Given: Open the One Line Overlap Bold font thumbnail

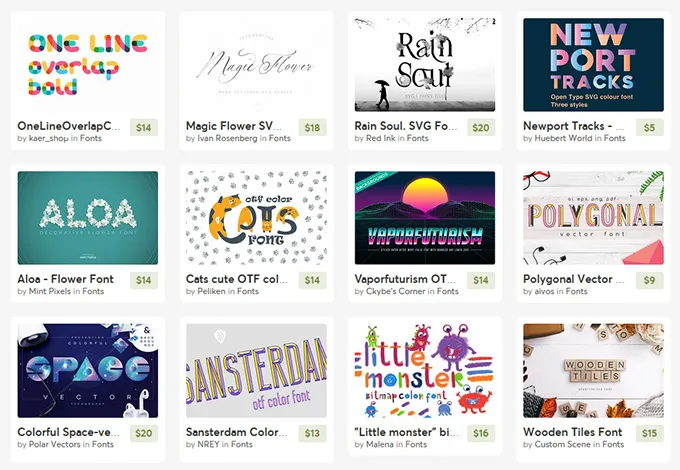Looking at the screenshot, I should point(88,65).
